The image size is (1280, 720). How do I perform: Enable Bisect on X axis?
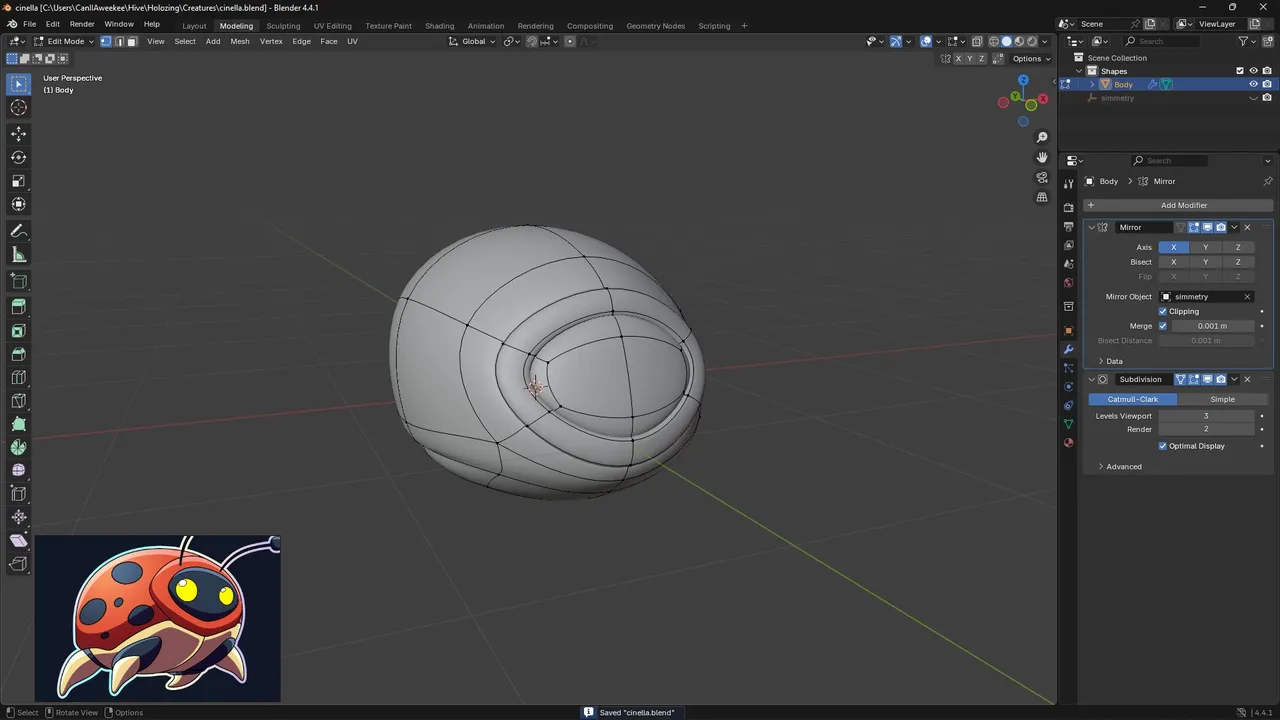pyautogui.click(x=1173, y=262)
